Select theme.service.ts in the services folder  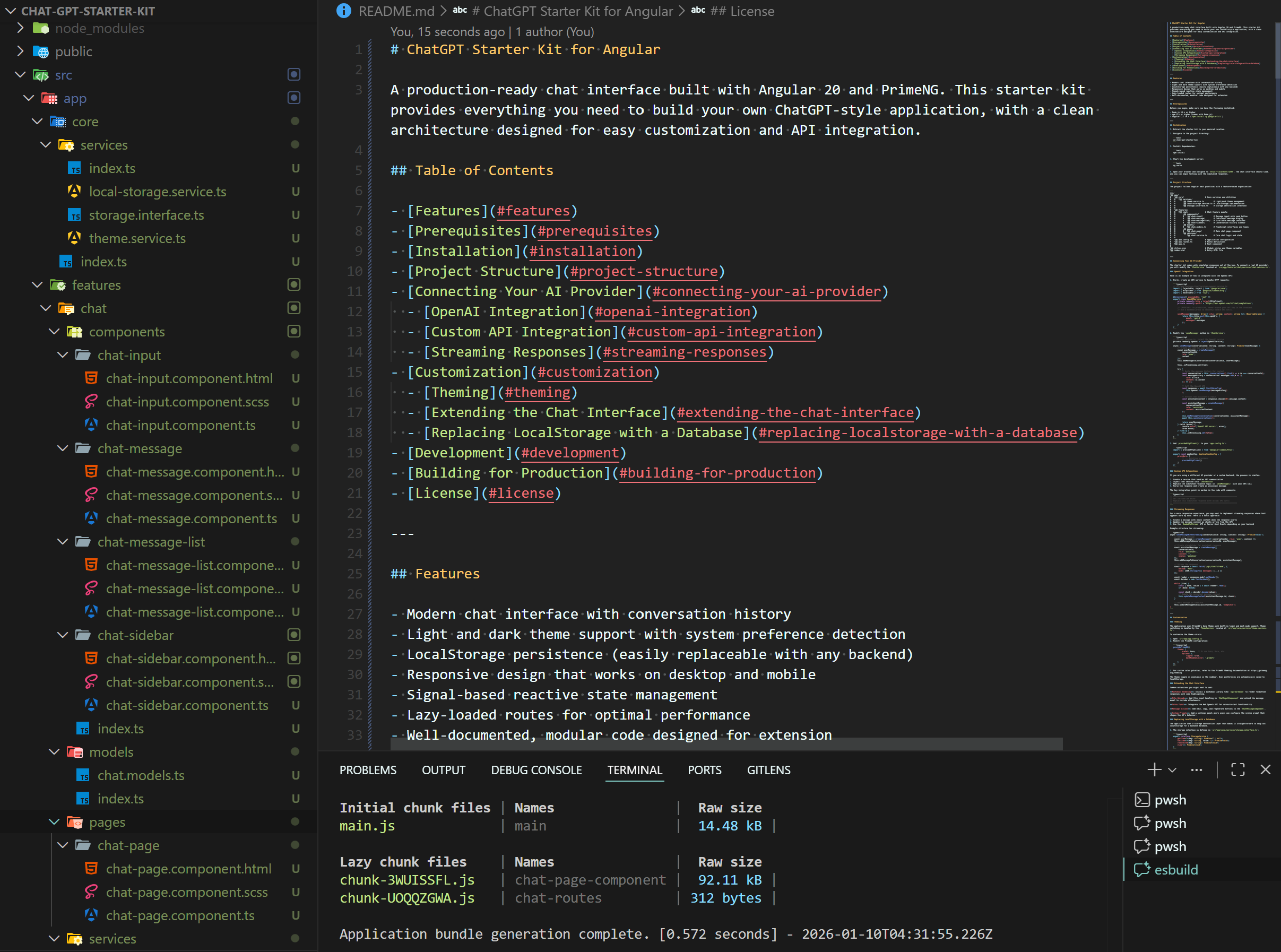click(137, 238)
